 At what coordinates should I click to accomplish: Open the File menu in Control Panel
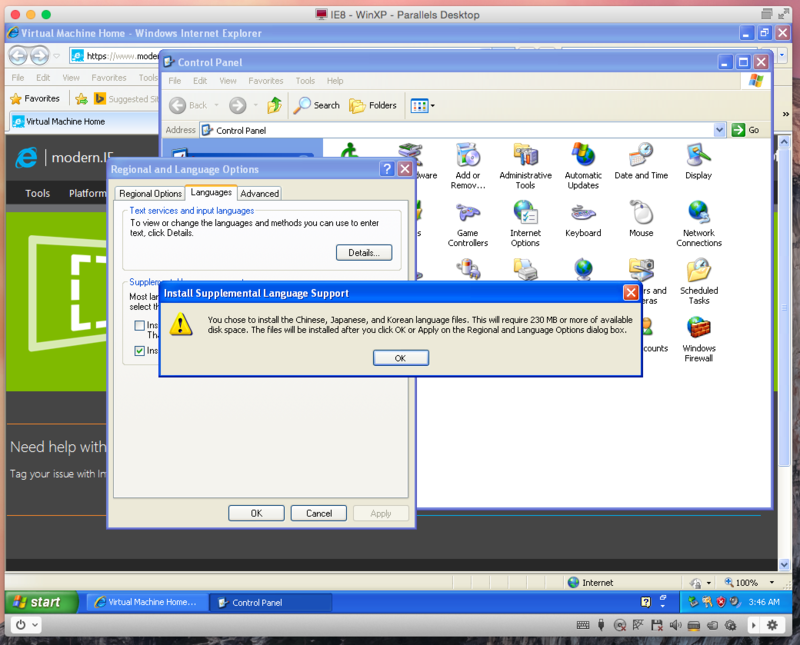coord(175,81)
